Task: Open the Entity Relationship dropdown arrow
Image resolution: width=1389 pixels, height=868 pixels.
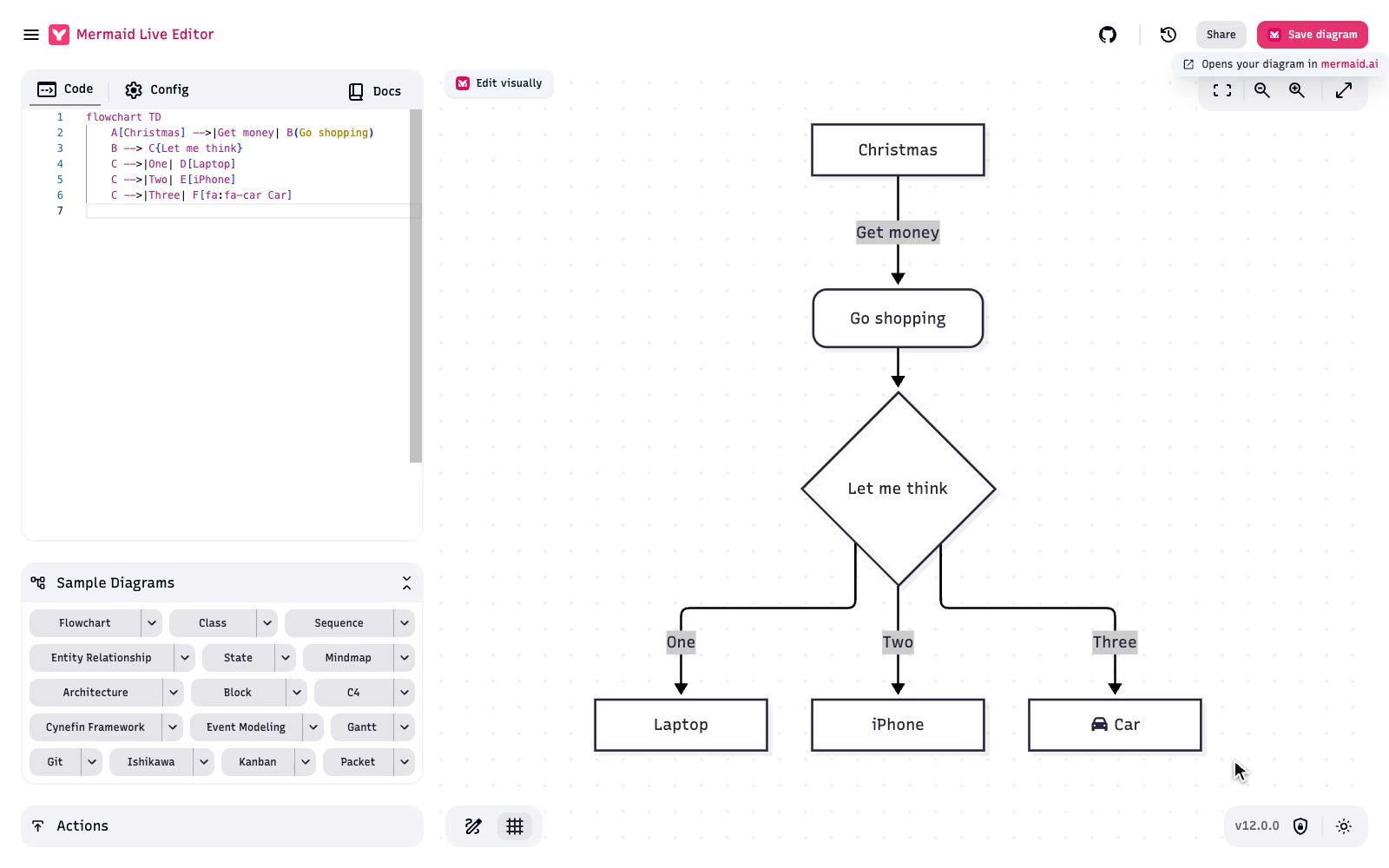Action: [185, 658]
